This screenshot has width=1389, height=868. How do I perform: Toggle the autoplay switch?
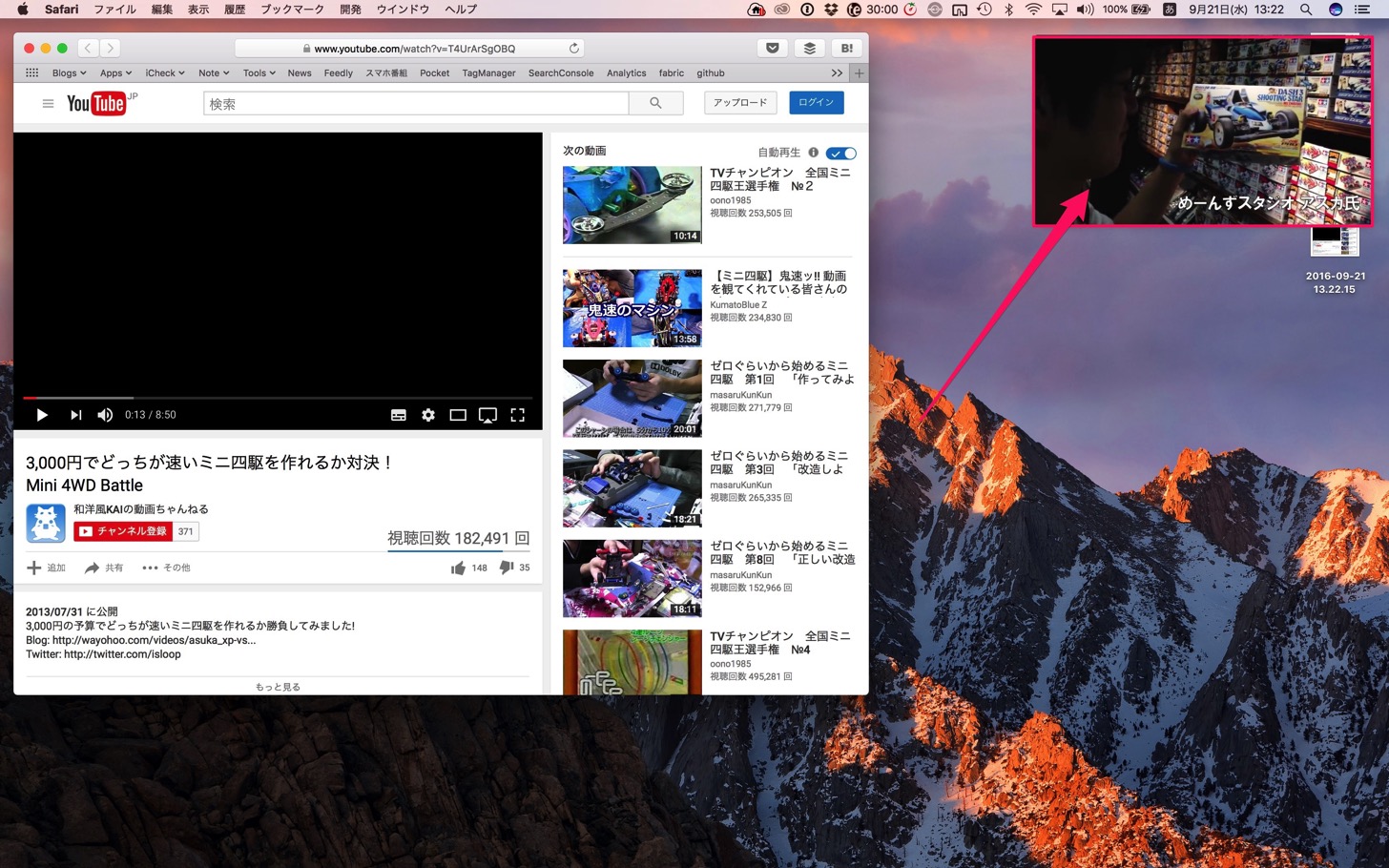pyautogui.click(x=841, y=153)
